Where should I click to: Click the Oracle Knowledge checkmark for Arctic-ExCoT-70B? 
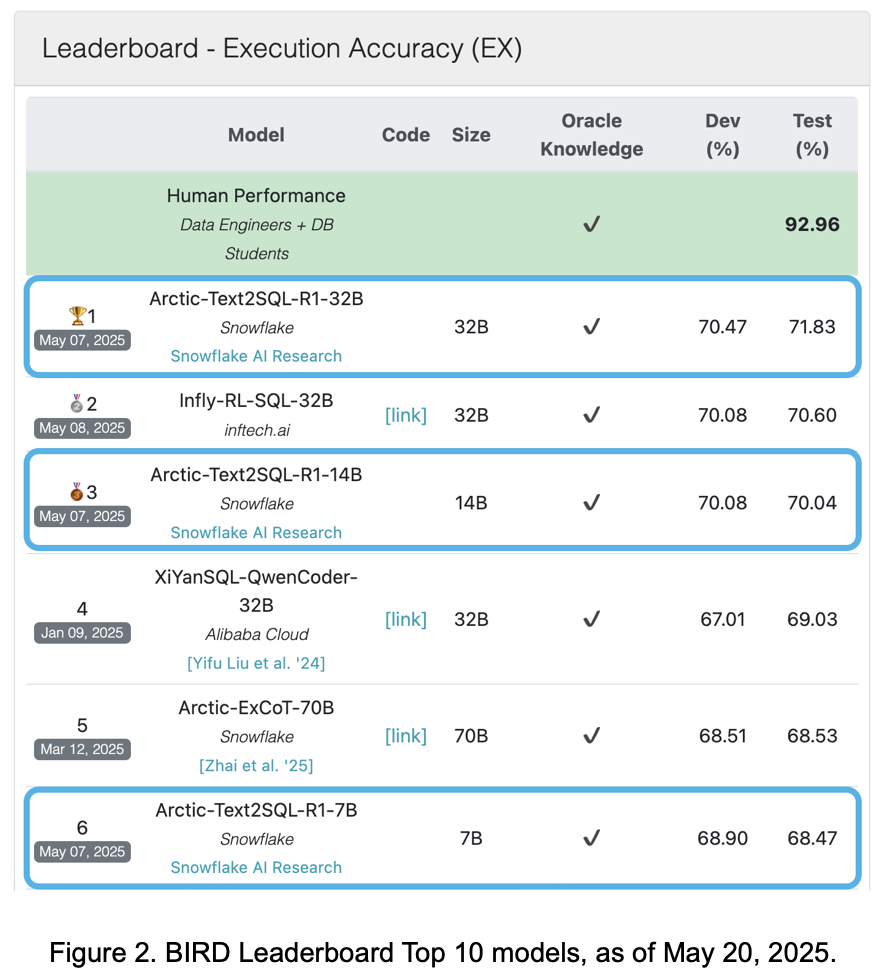pos(591,736)
